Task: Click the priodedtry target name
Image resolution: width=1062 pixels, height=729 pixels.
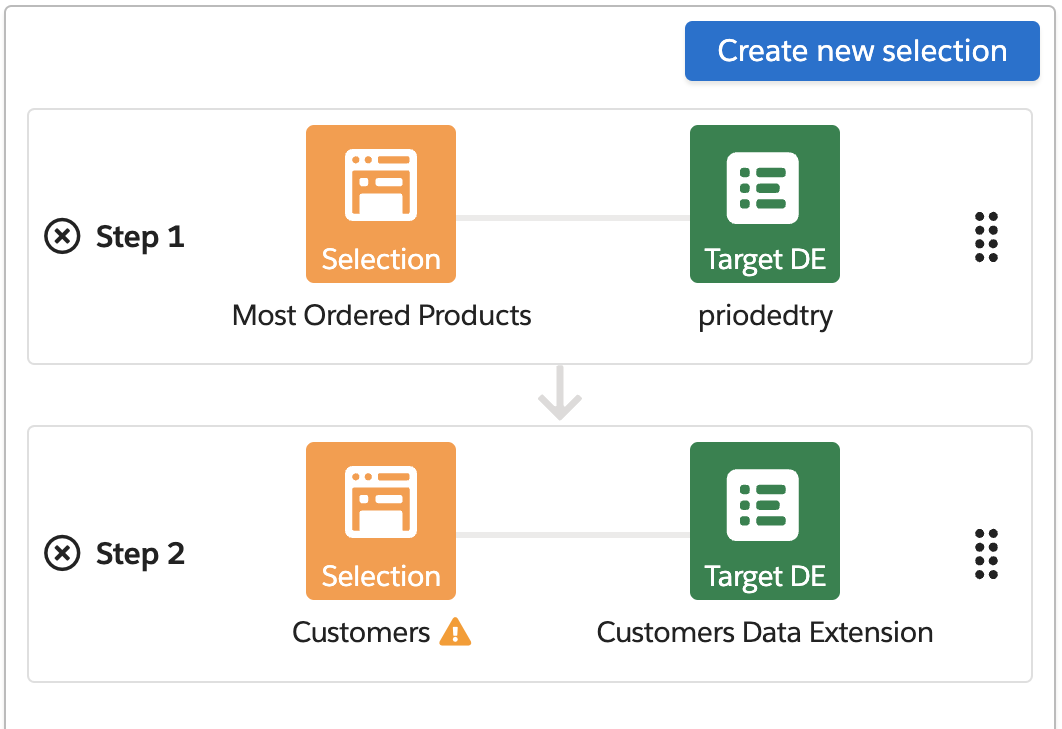Action: click(765, 316)
